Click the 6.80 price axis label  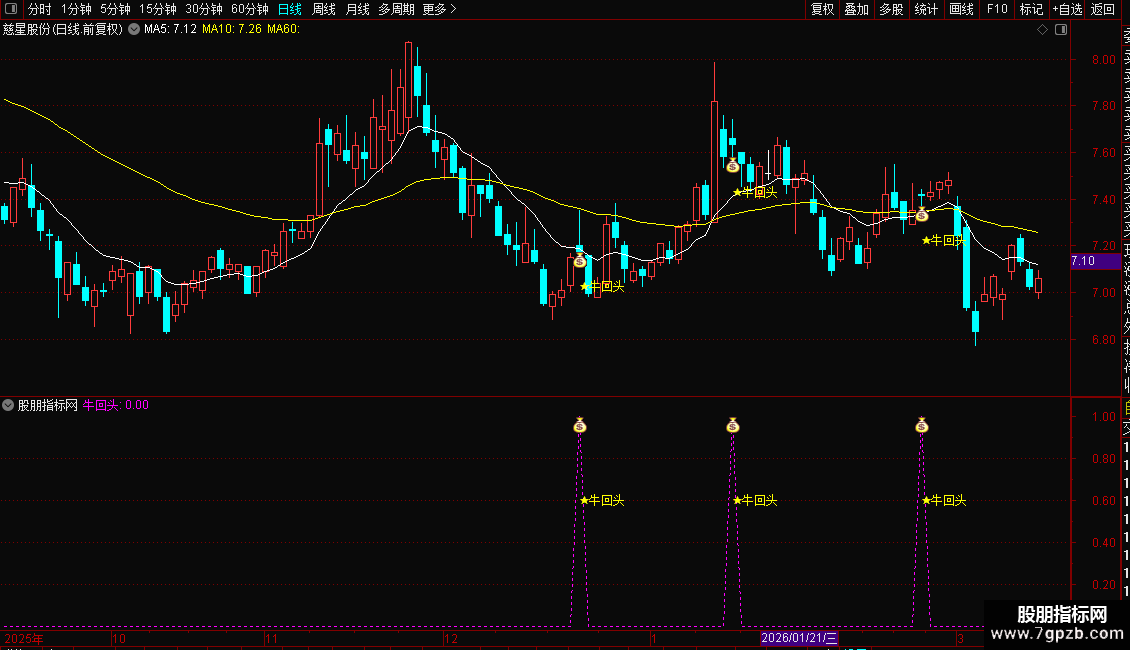point(1103,339)
